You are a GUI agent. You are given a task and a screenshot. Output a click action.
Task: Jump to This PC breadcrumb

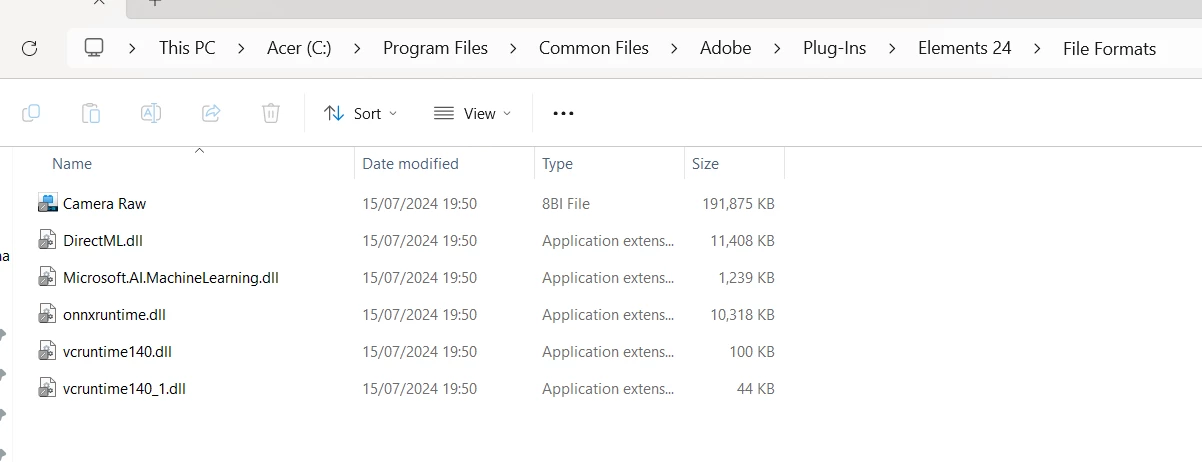click(187, 48)
